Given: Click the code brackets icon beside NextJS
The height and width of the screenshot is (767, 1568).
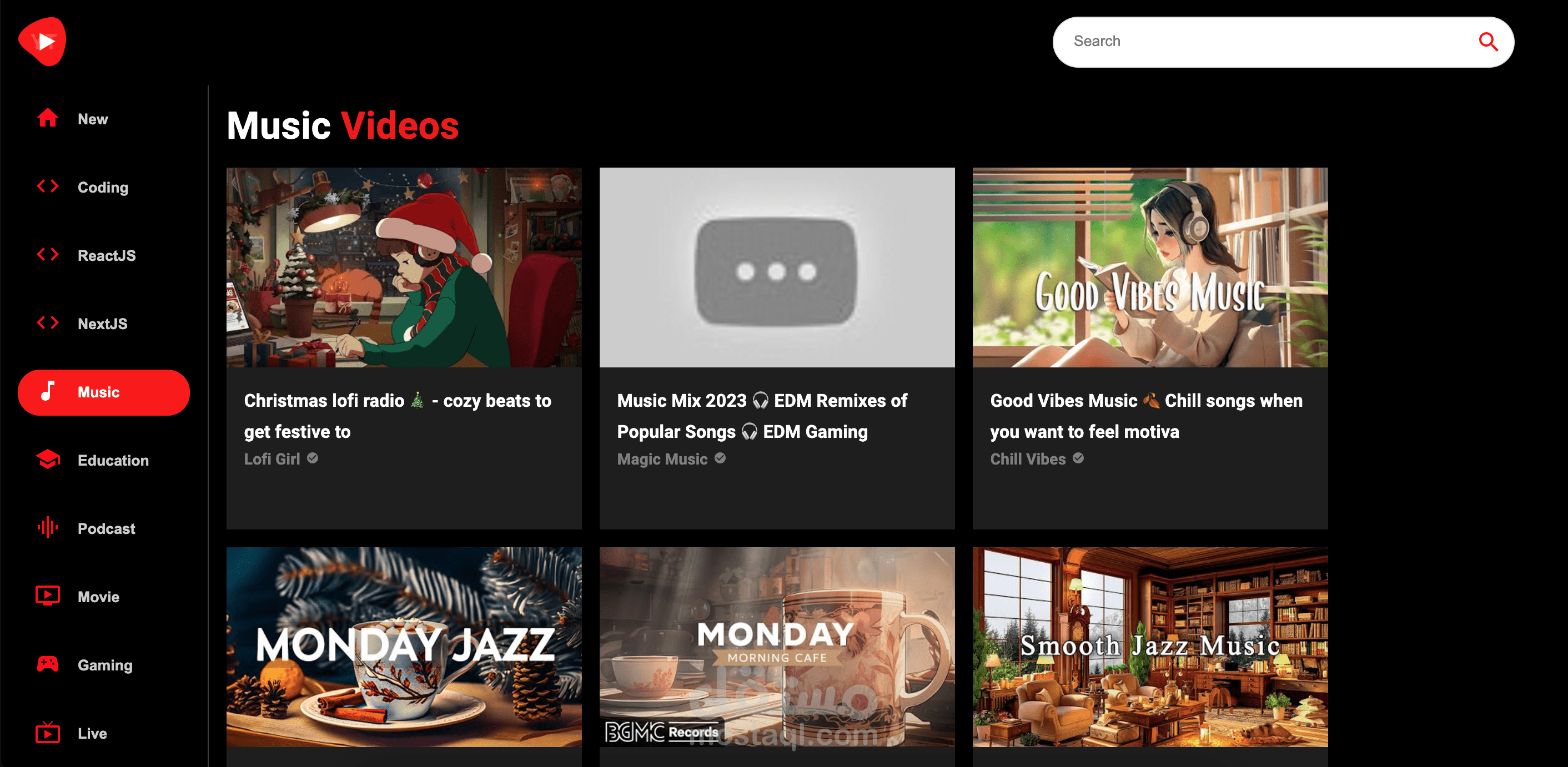Looking at the screenshot, I should click(48, 322).
